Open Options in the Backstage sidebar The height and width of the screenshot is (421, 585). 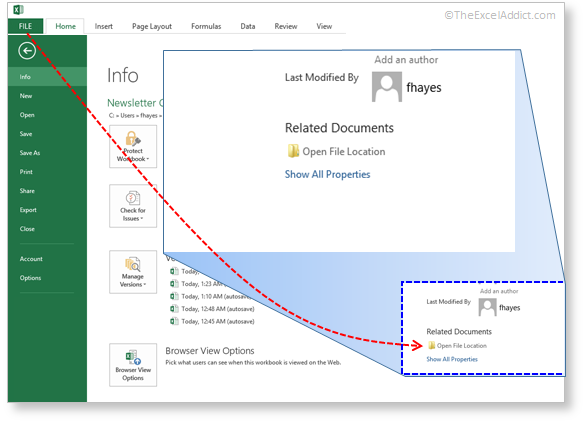(x=47, y=278)
